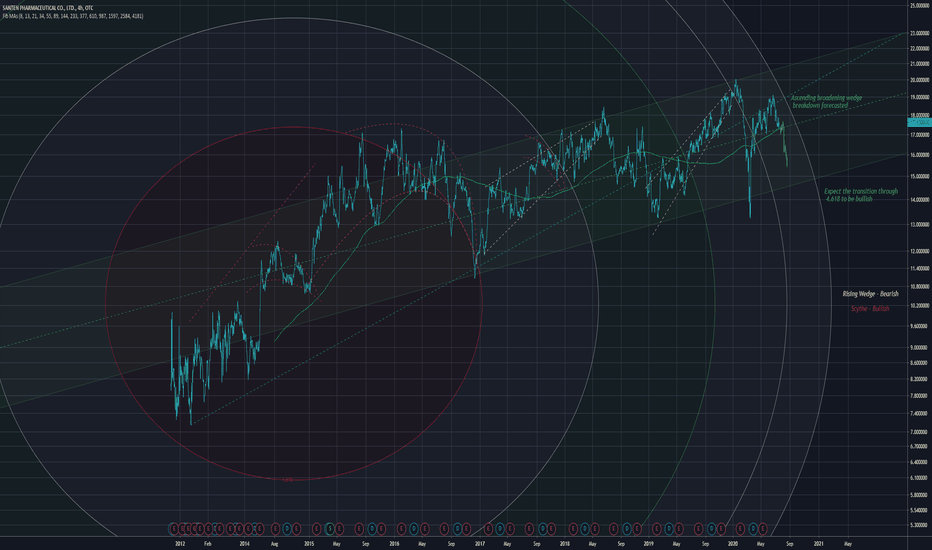Click the 25.000000 price axis label

pyautogui.click(x=920, y=6)
